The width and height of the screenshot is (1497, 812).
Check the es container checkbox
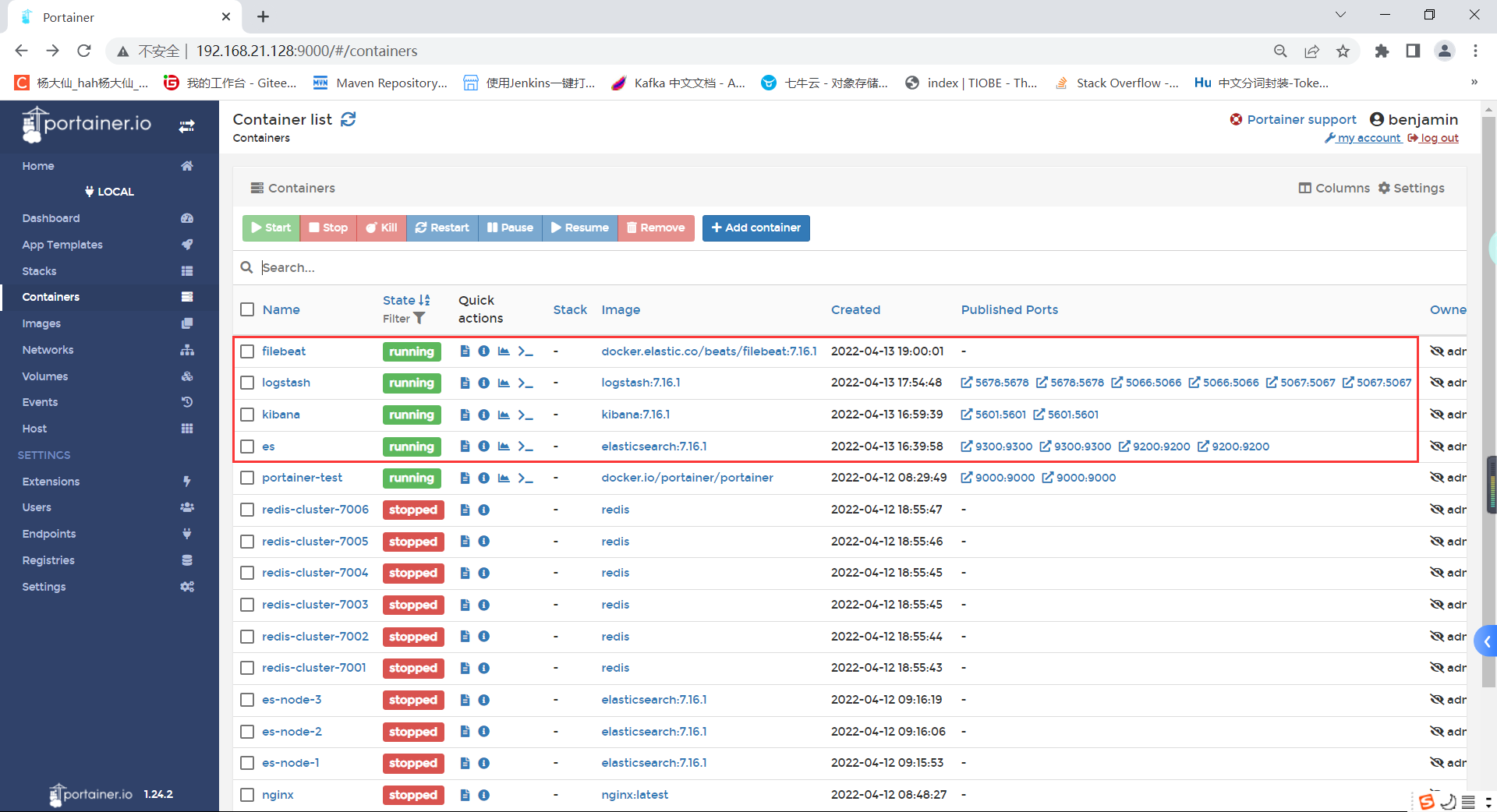[247, 447]
